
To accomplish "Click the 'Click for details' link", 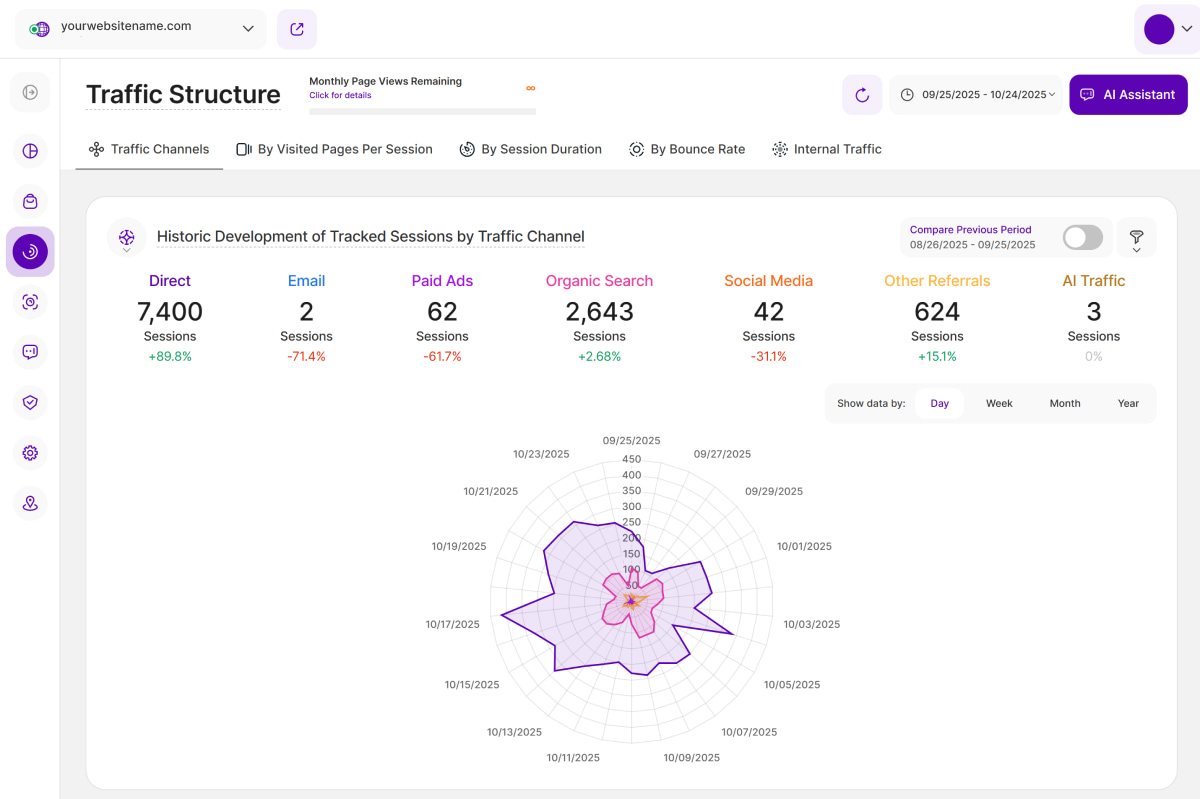I will point(340,96).
